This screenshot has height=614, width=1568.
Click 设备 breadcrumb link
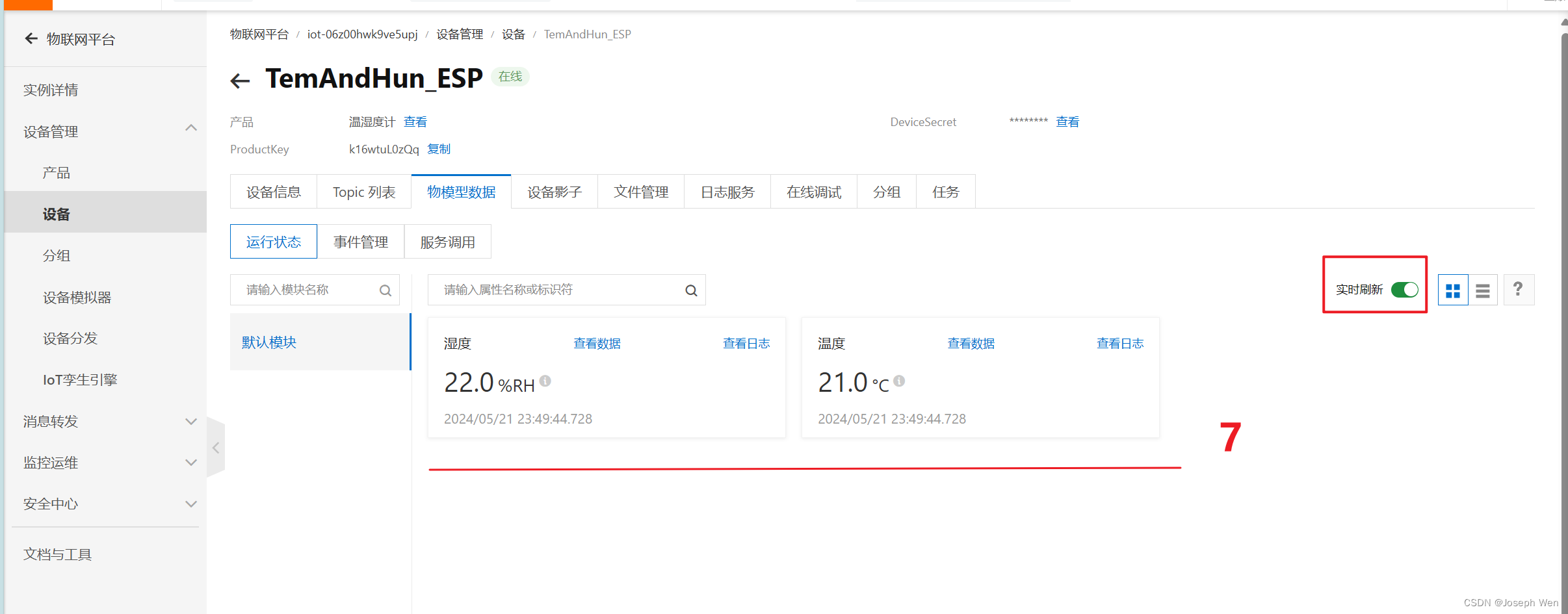[x=513, y=34]
